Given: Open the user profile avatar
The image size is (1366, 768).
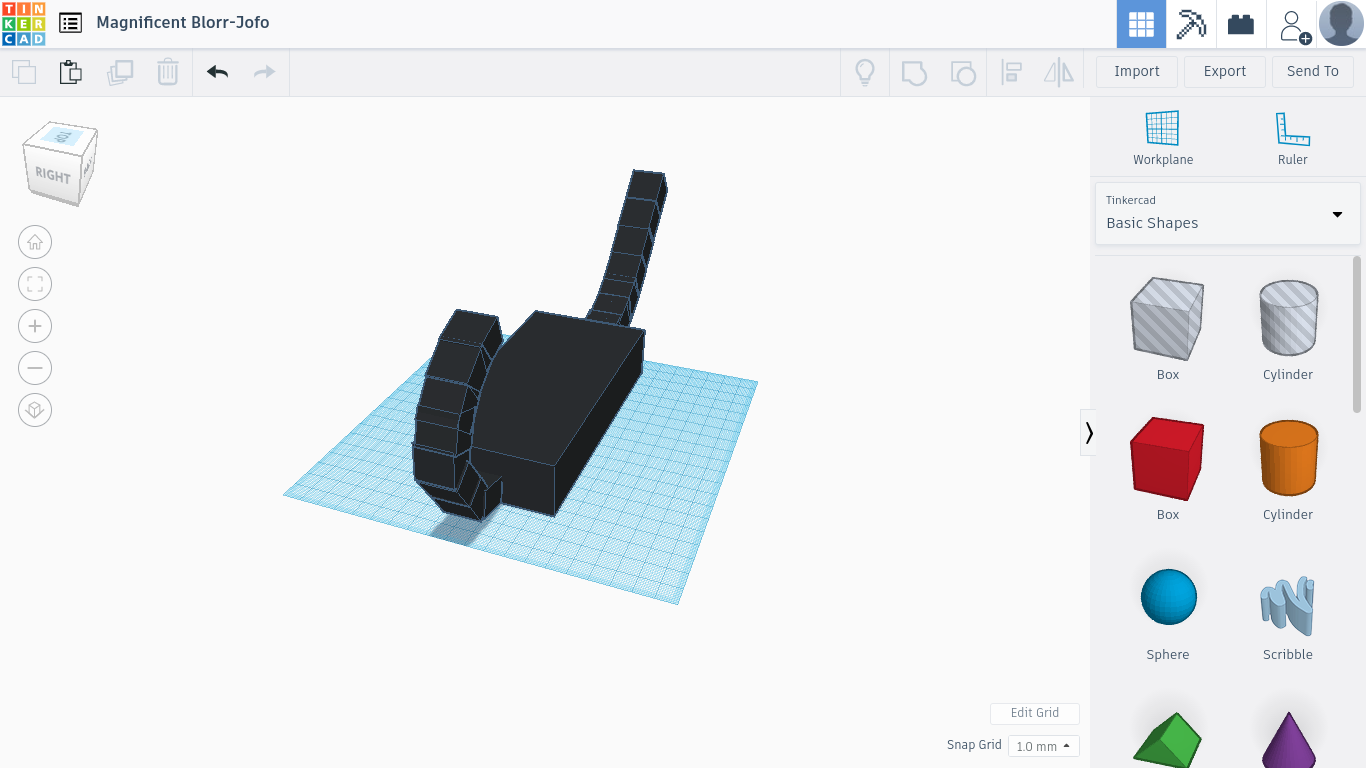Looking at the screenshot, I should 1341,24.
